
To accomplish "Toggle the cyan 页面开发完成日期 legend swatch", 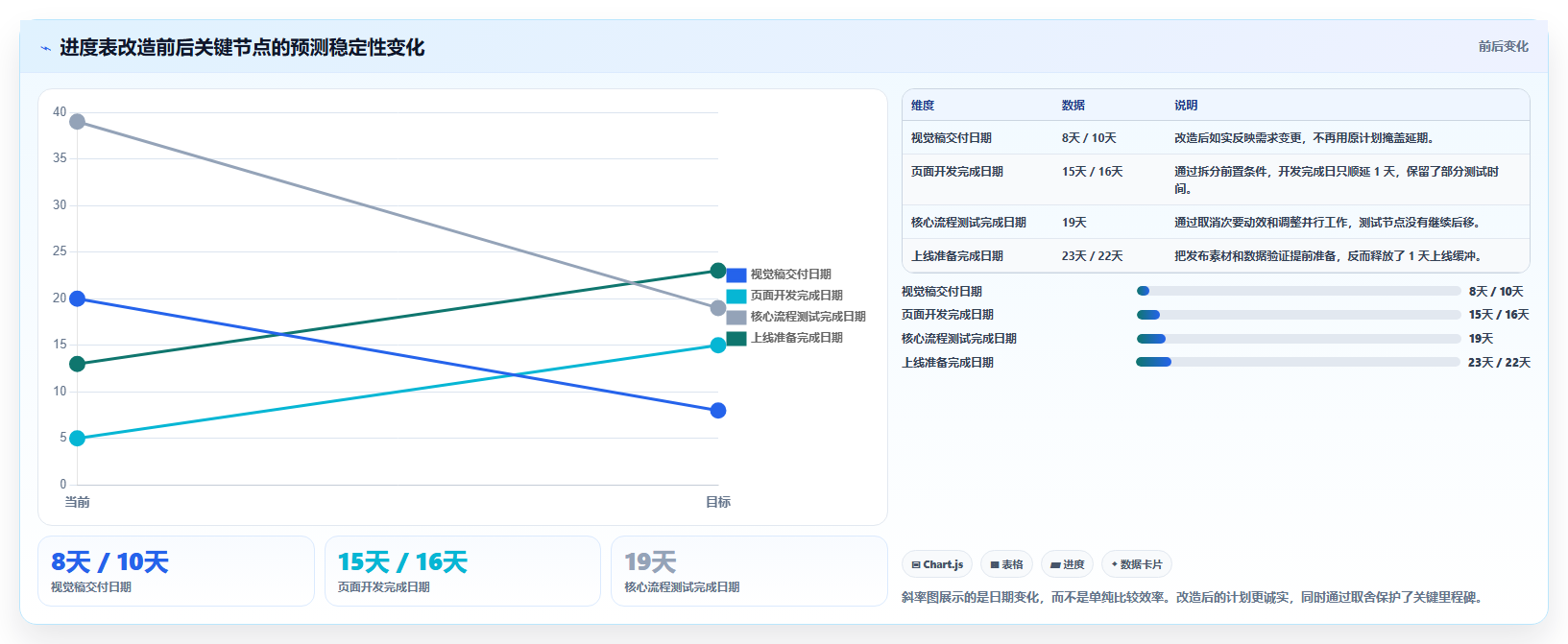I will [x=736, y=296].
